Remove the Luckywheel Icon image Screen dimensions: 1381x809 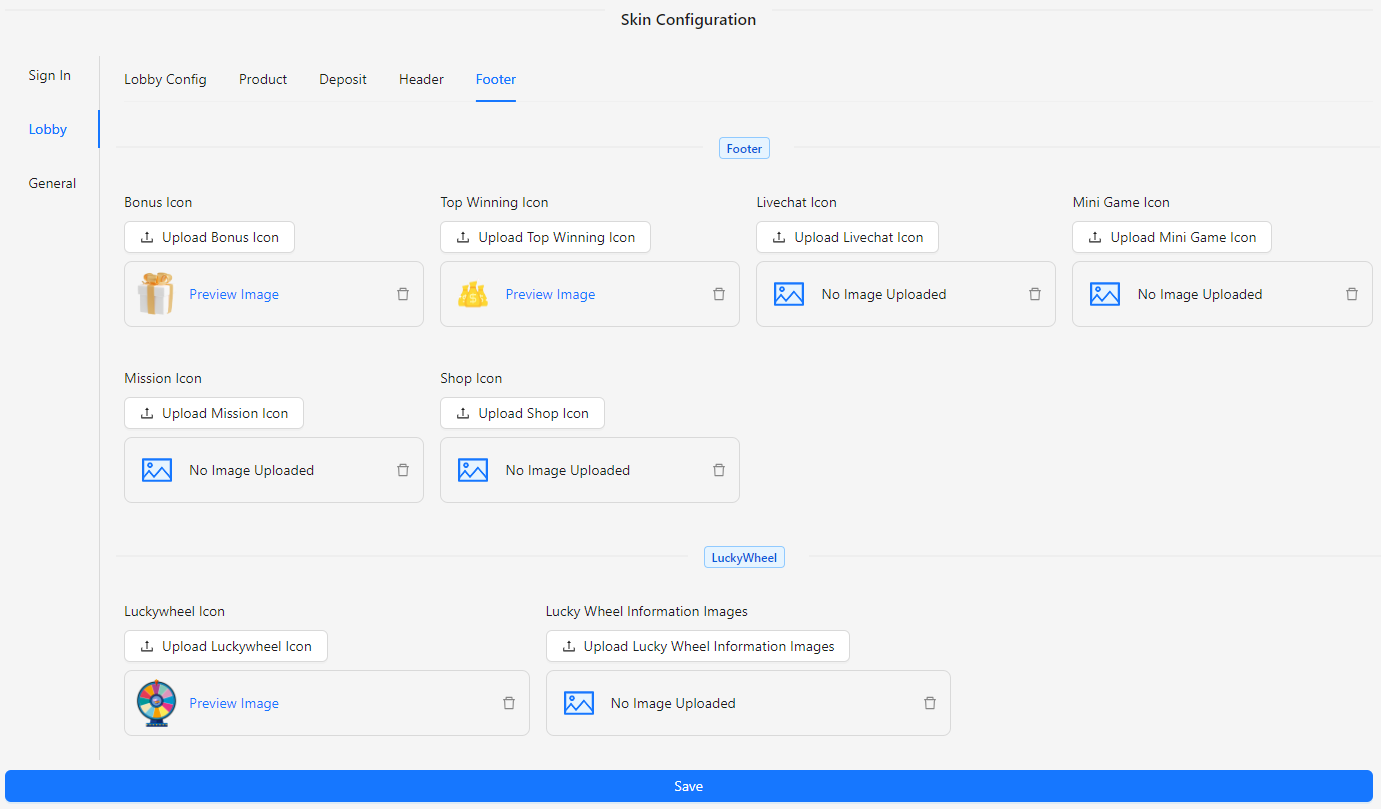tap(508, 703)
